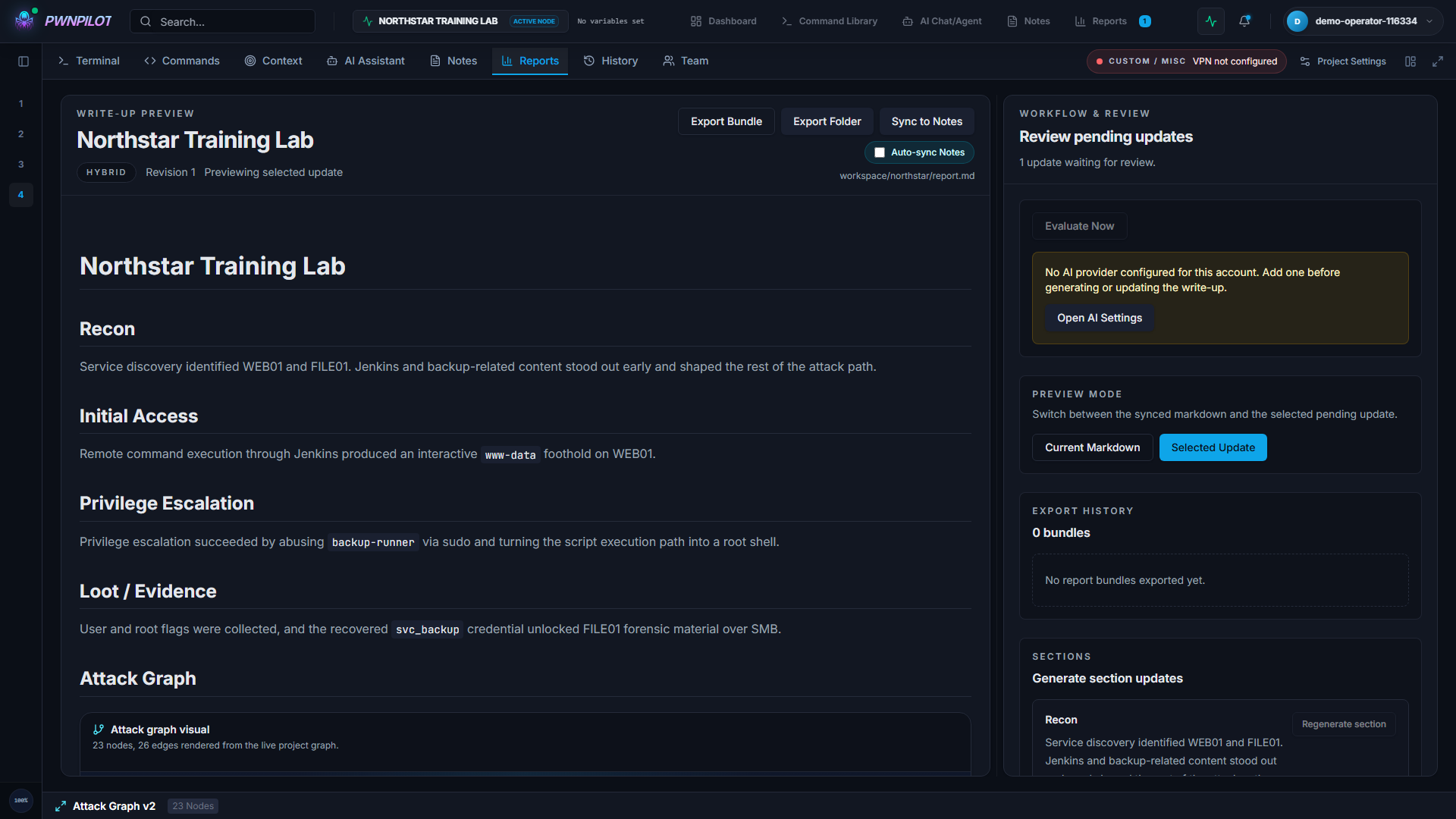Switch preview to Selected Update

pos(1213,447)
